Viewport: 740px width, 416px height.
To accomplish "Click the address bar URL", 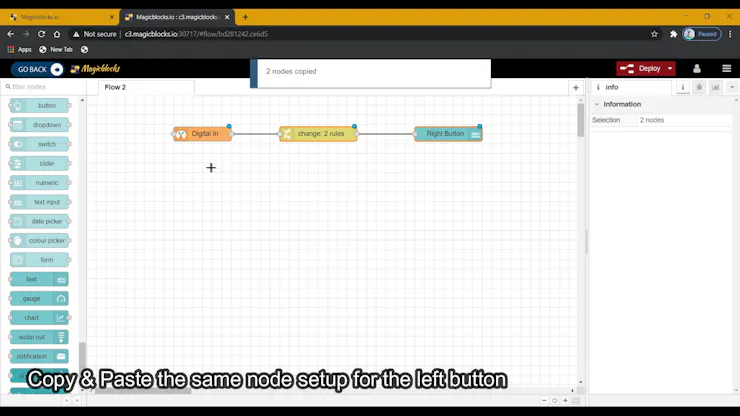I will coord(196,34).
